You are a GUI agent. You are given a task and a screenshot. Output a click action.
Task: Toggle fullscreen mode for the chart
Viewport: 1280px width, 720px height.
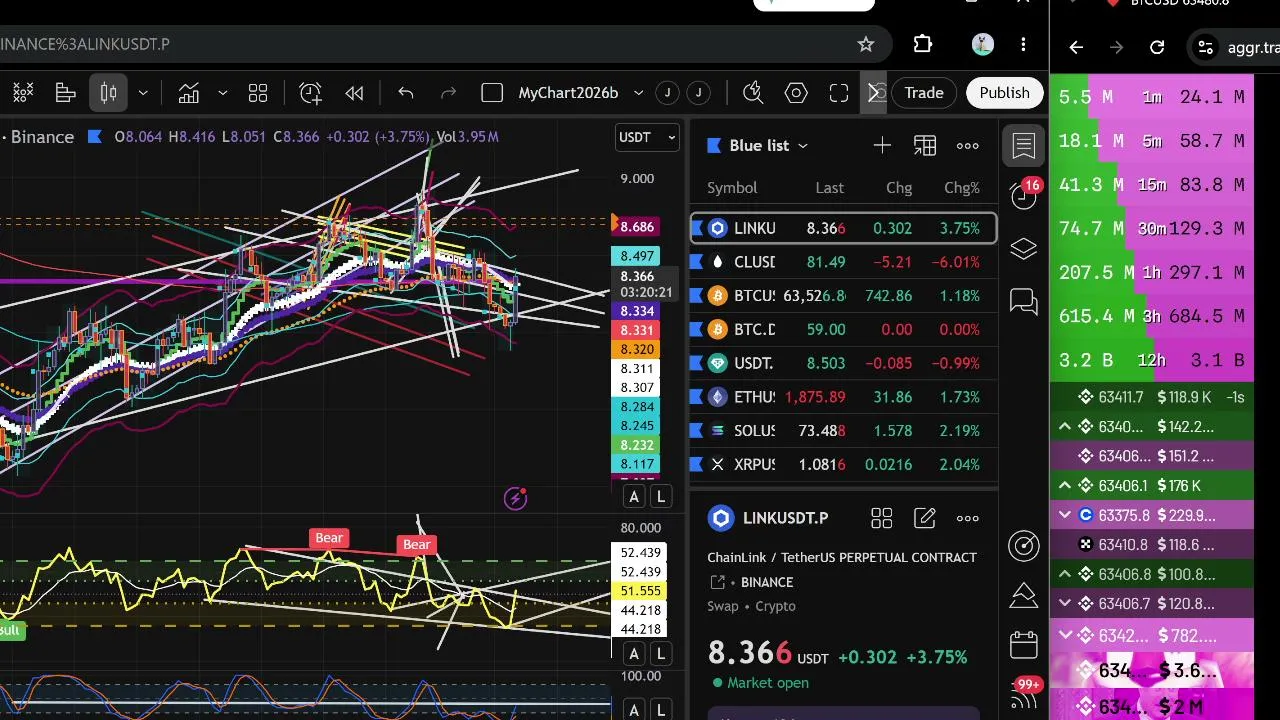pos(839,93)
